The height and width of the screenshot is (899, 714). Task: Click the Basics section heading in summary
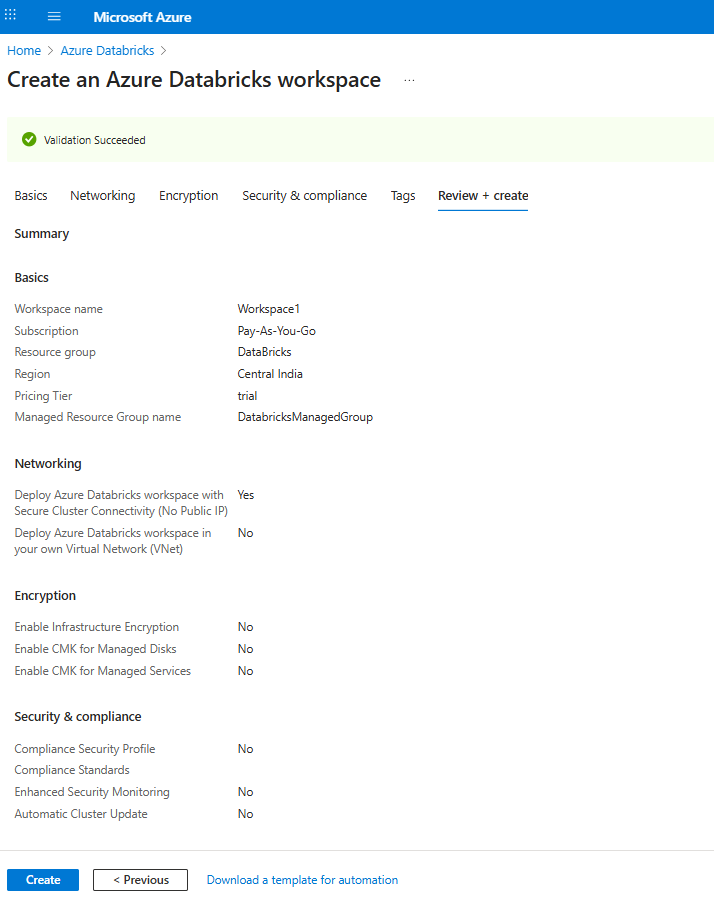coord(32,277)
